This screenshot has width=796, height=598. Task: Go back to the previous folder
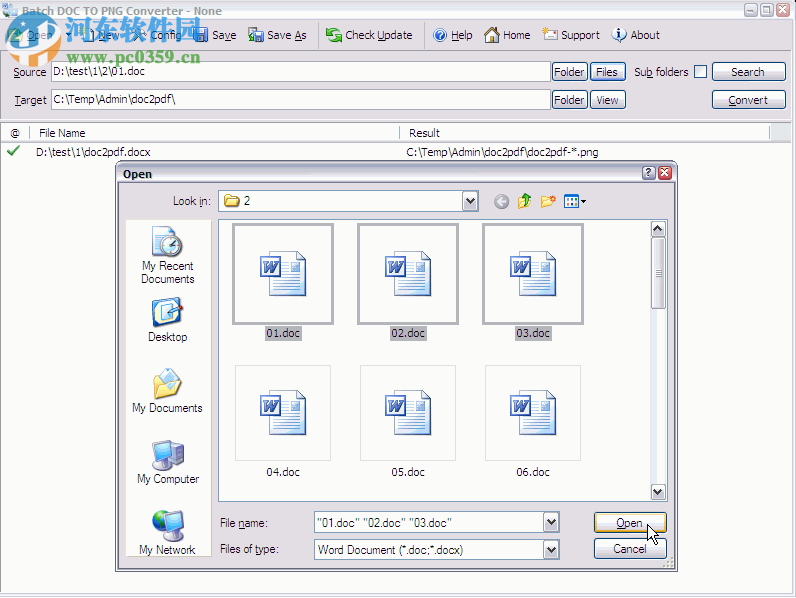pyautogui.click(x=501, y=202)
